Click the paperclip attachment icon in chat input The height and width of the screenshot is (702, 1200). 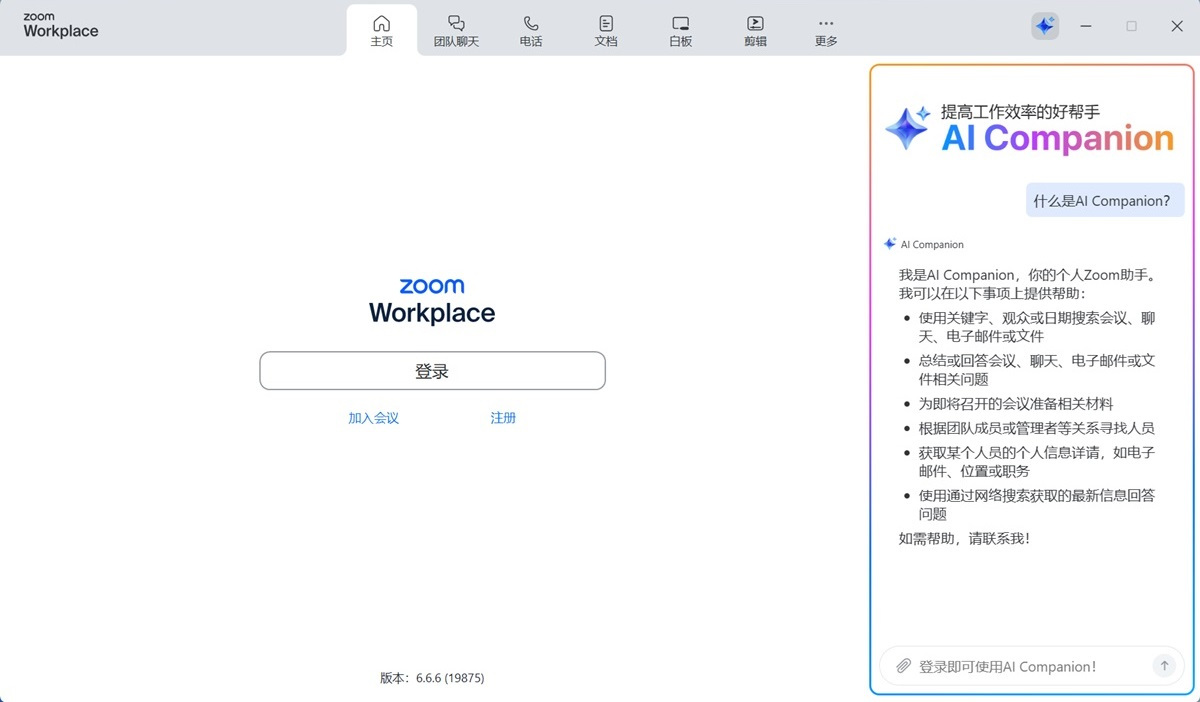point(903,666)
